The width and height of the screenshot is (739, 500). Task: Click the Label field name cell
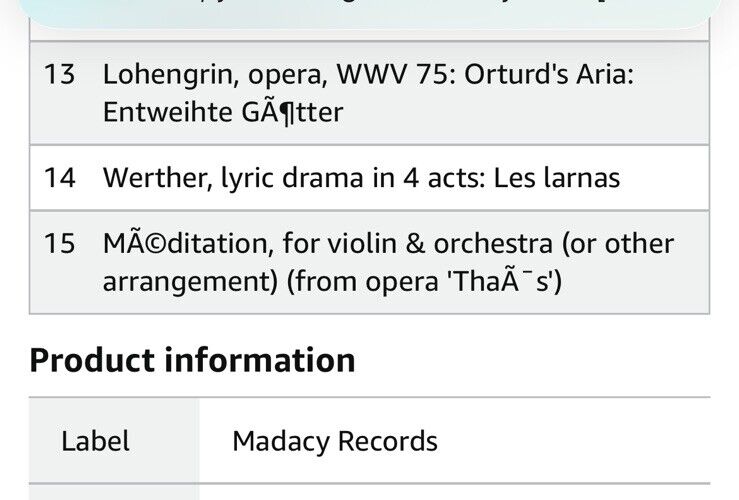(95, 441)
